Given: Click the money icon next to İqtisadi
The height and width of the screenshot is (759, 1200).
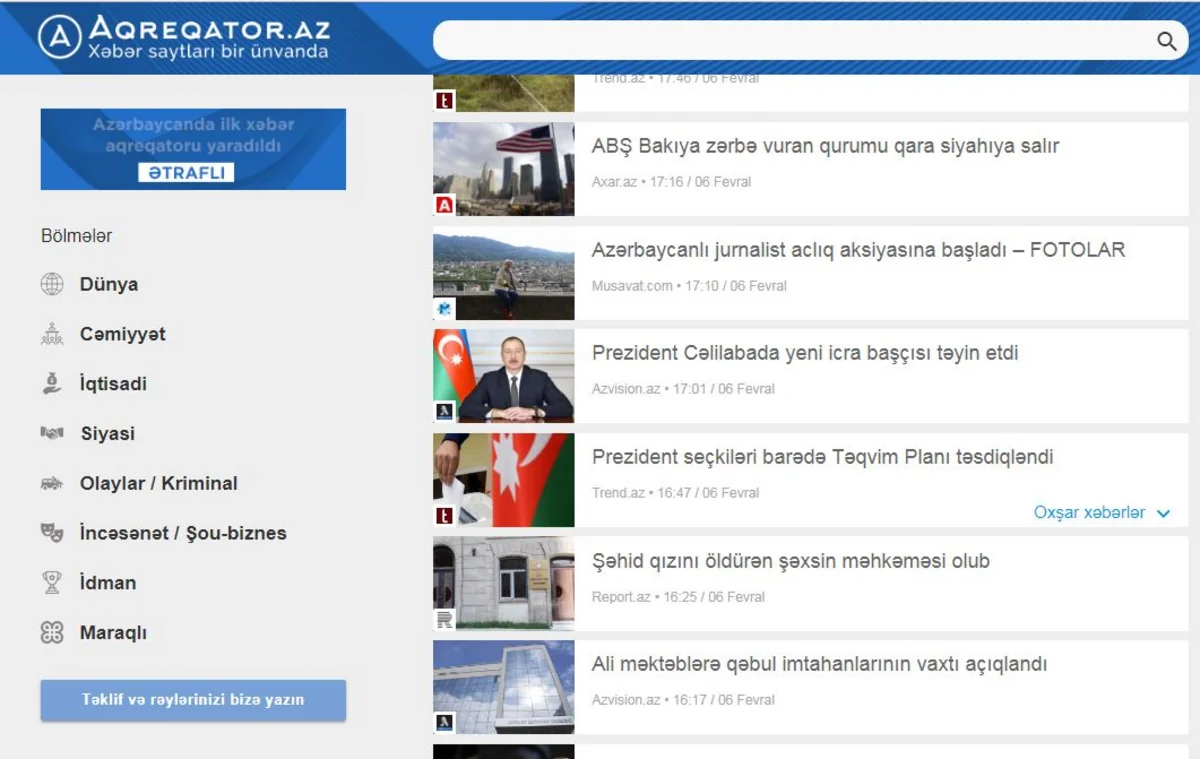Looking at the screenshot, I should (52, 384).
